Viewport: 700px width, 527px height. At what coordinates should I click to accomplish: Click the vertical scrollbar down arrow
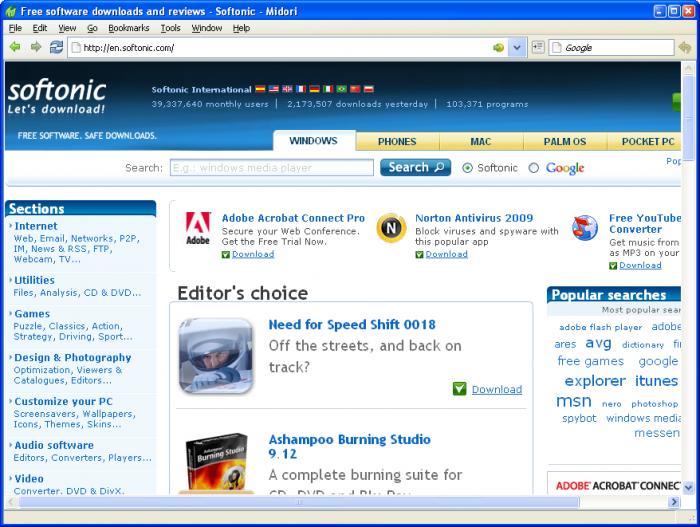tap(688, 487)
